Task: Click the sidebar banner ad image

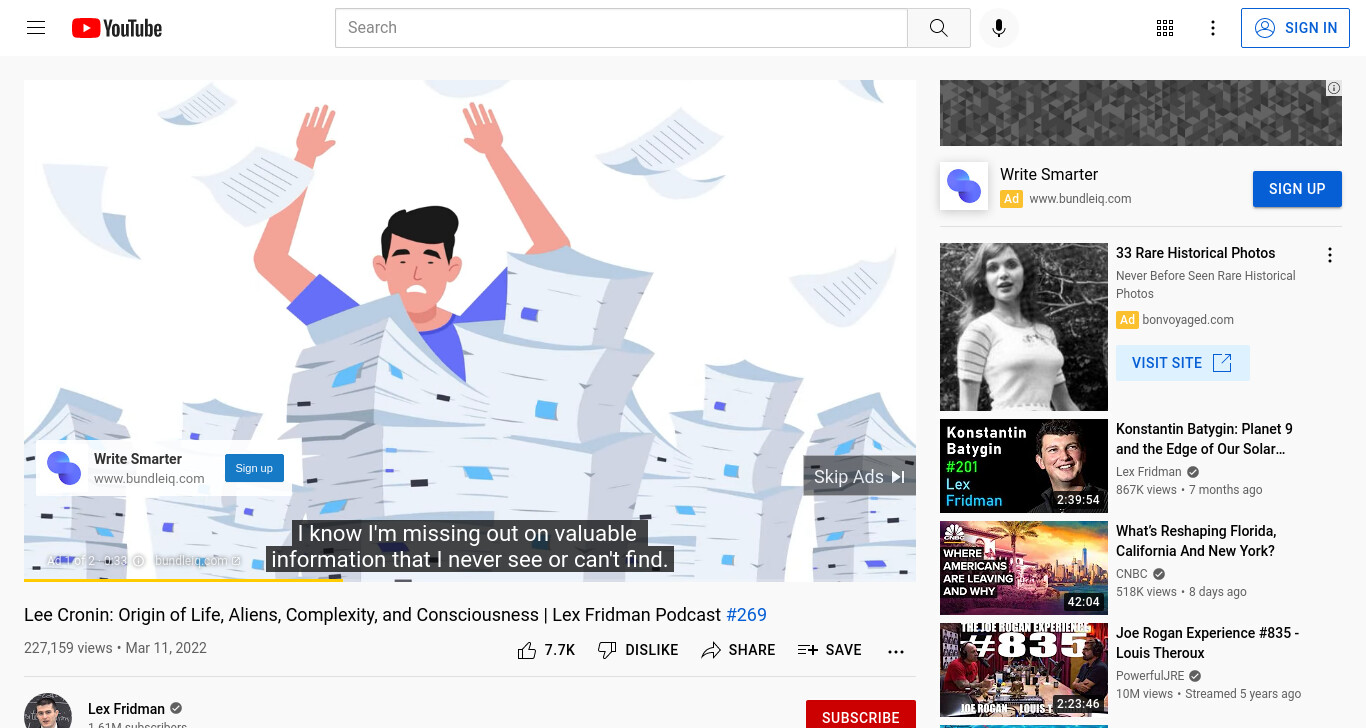Action: [x=1141, y=113]
